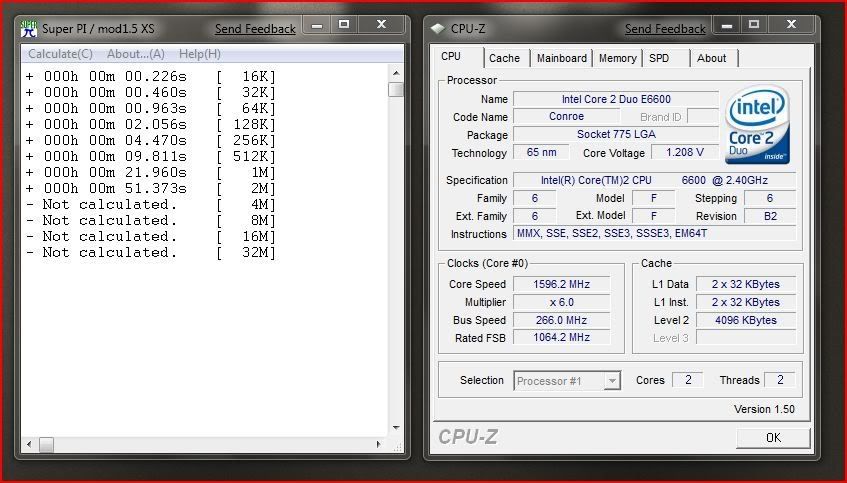This screenshot has height=483, width=847.
Task: Click the L1 Data value 2 x 32 KBytes
Action: tap(745, 284)
